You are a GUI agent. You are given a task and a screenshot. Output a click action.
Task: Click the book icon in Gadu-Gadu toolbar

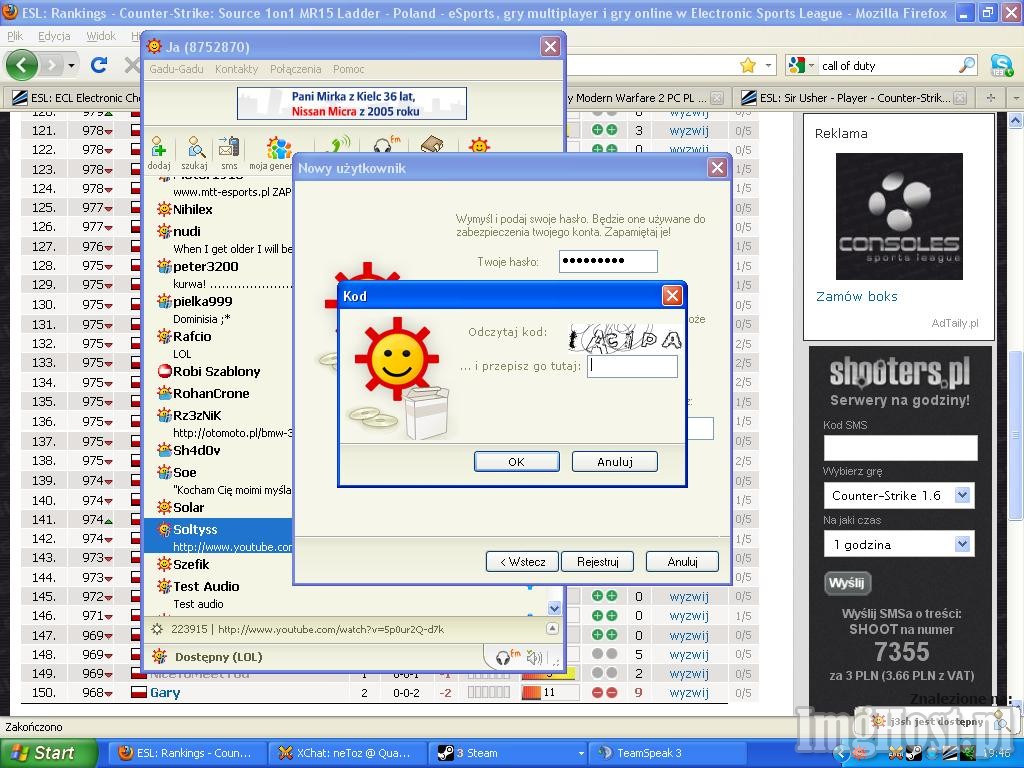(x=432, y=144)
